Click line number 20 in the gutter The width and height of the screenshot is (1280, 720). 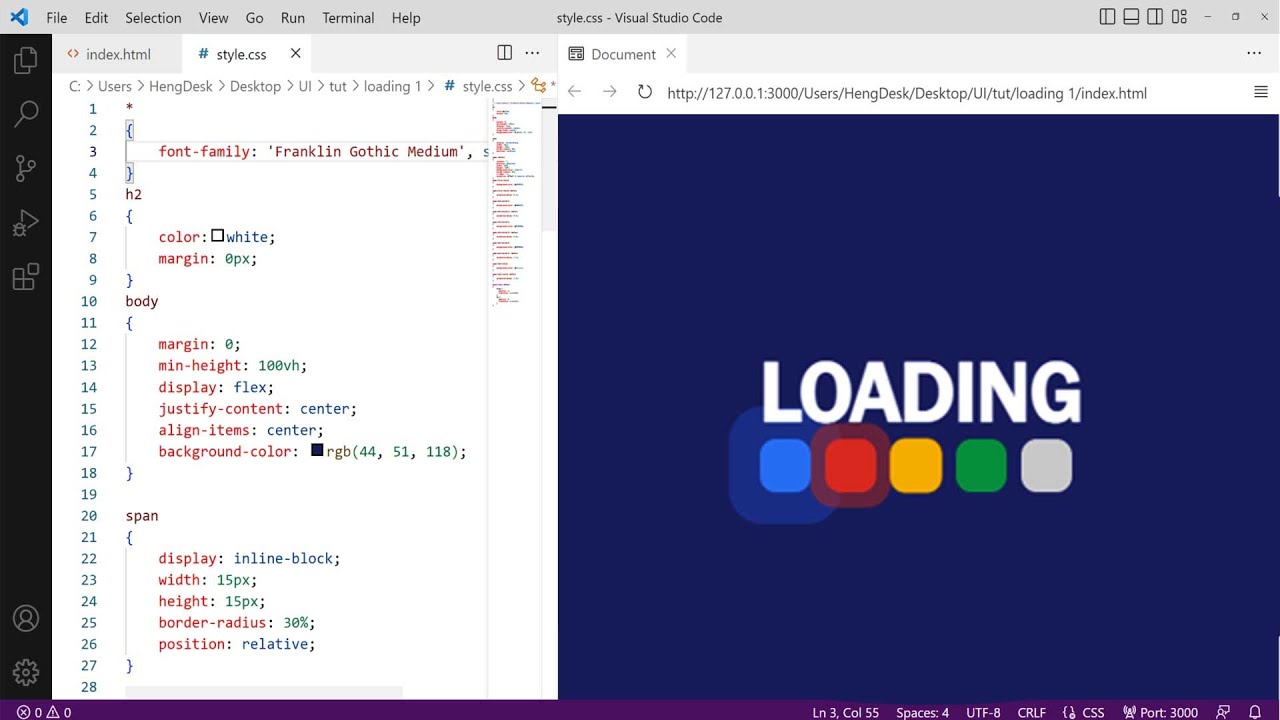(89, 515)
